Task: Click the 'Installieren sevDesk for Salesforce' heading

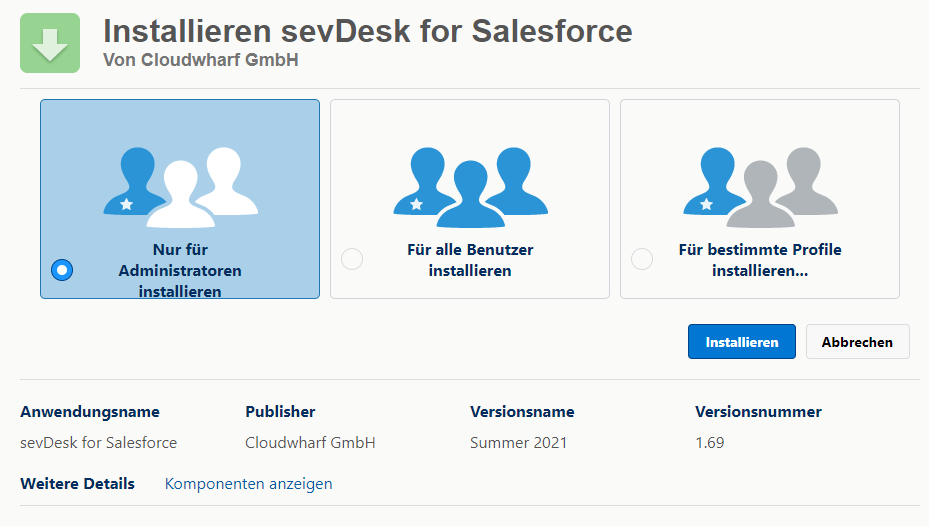Action: (367, 31)
